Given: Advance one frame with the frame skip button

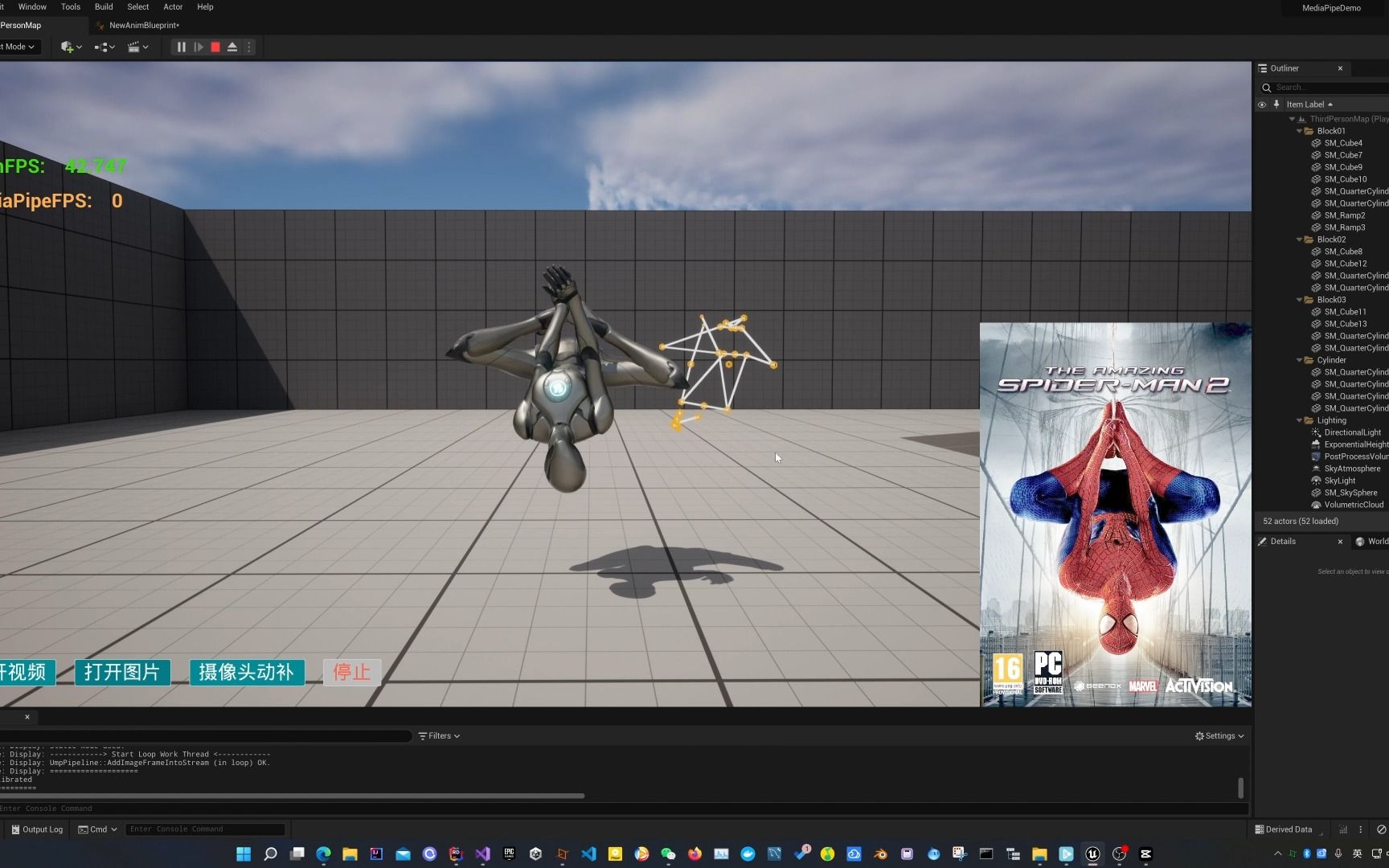Looking at the screenshot, I should click(199, 47).
